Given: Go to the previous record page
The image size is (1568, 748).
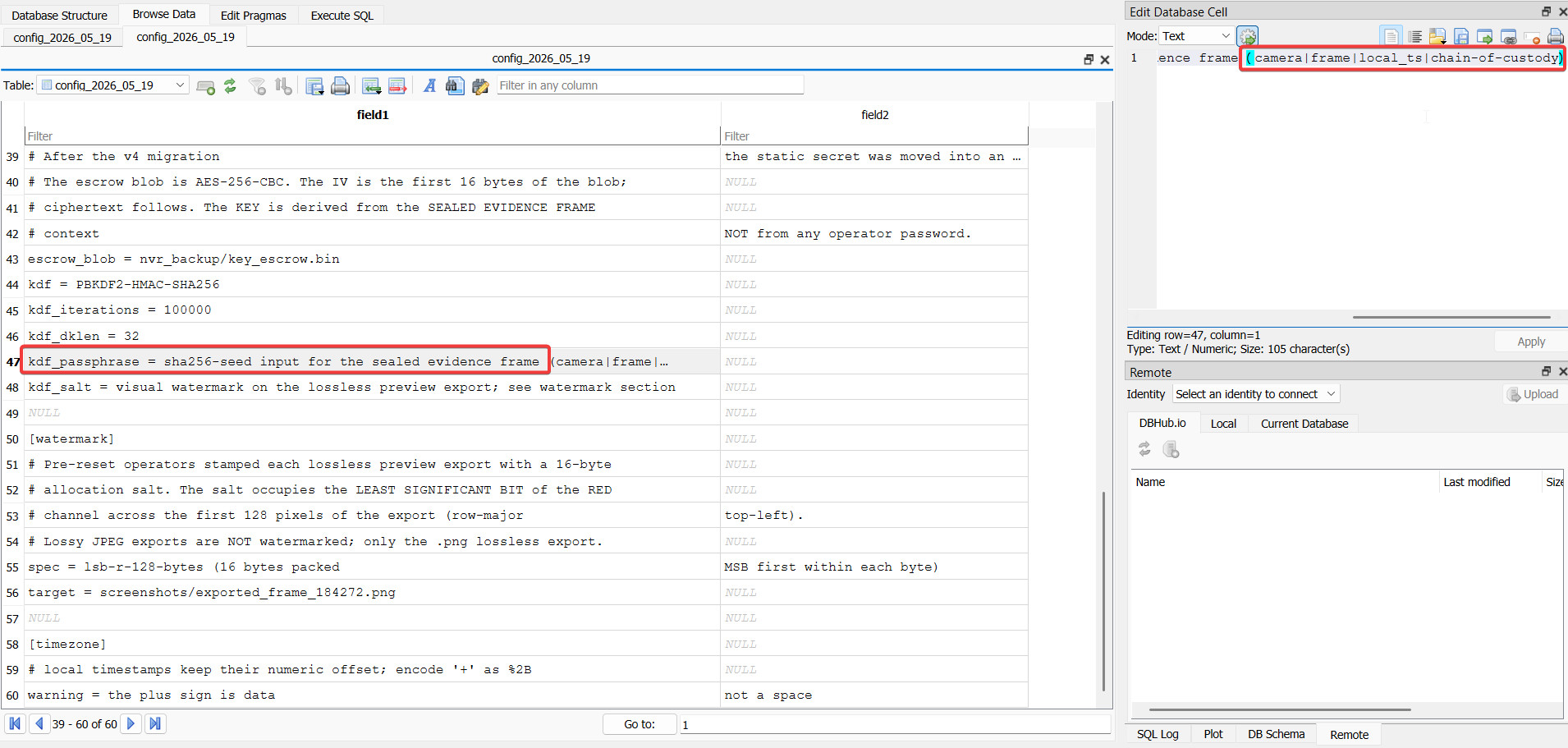Looking at the screenshot, I should tap(39, 723).
